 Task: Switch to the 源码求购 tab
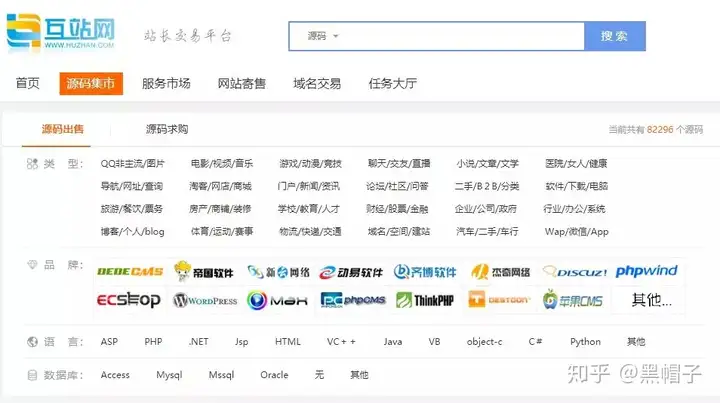pos(167,129)
